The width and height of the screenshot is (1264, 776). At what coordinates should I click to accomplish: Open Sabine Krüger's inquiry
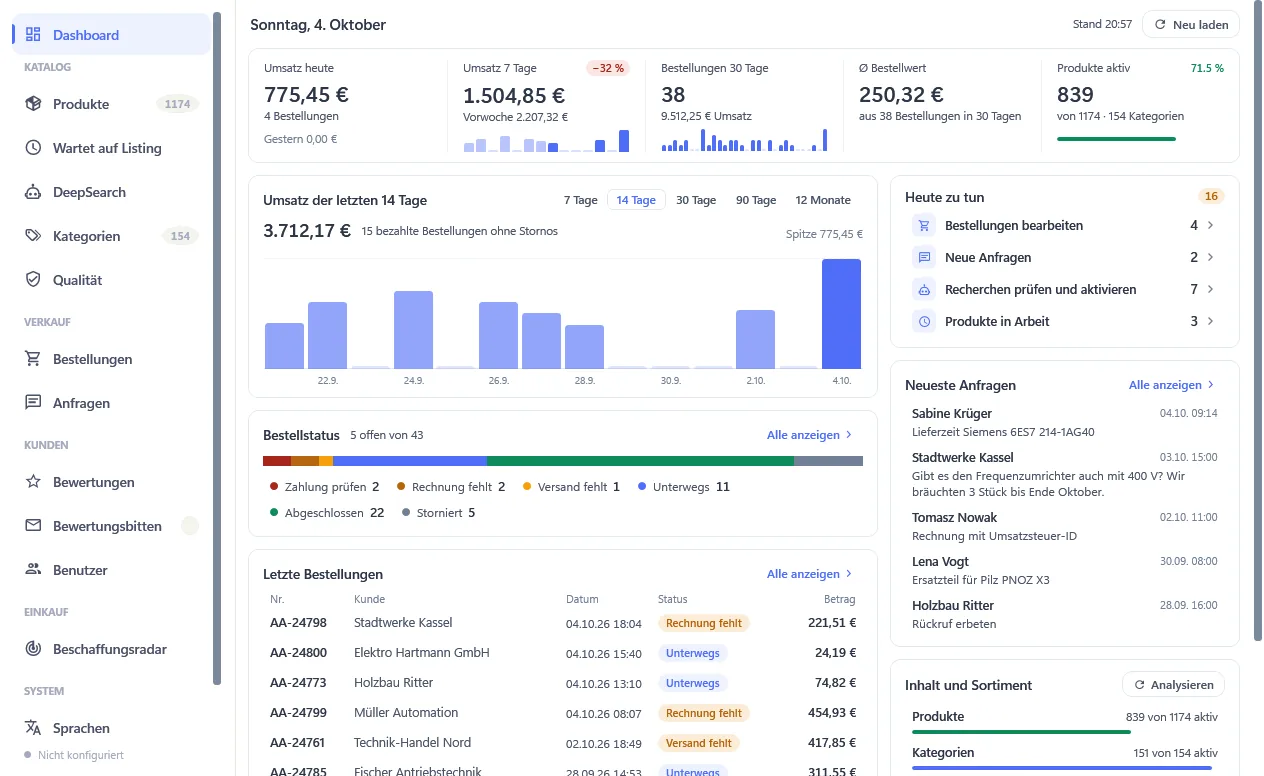1065,423
